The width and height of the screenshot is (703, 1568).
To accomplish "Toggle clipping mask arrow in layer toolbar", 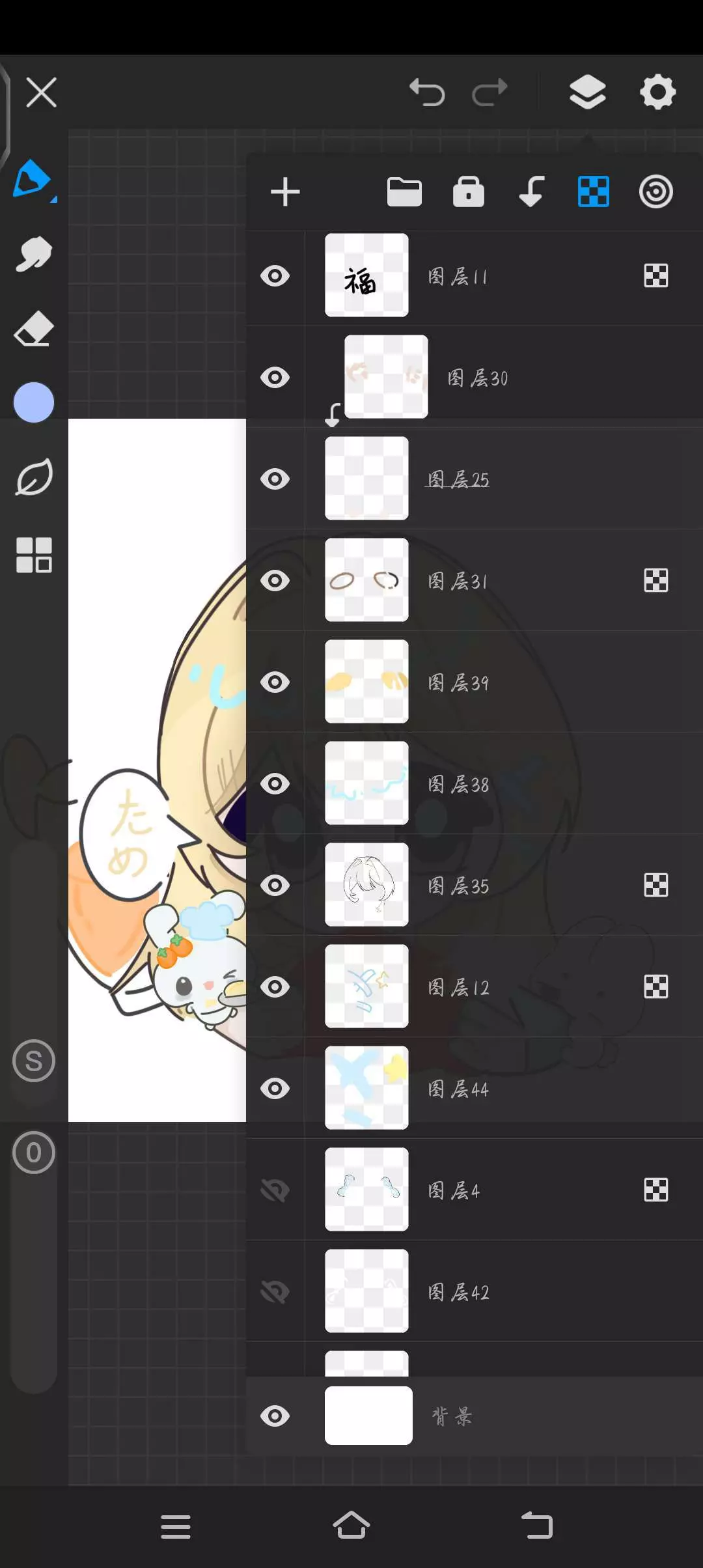I will [x=531, y=192].
